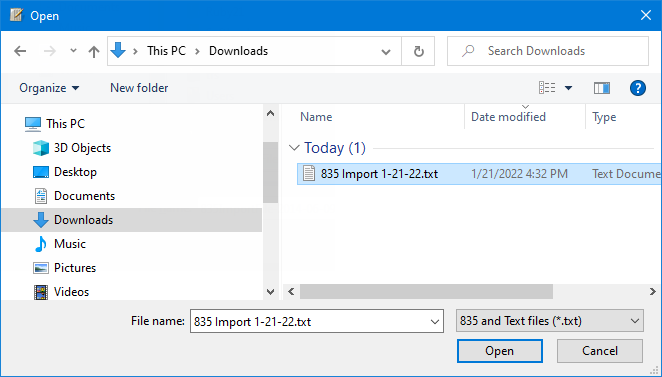Expand the address bar history dropdown

(x=385, y=52)
